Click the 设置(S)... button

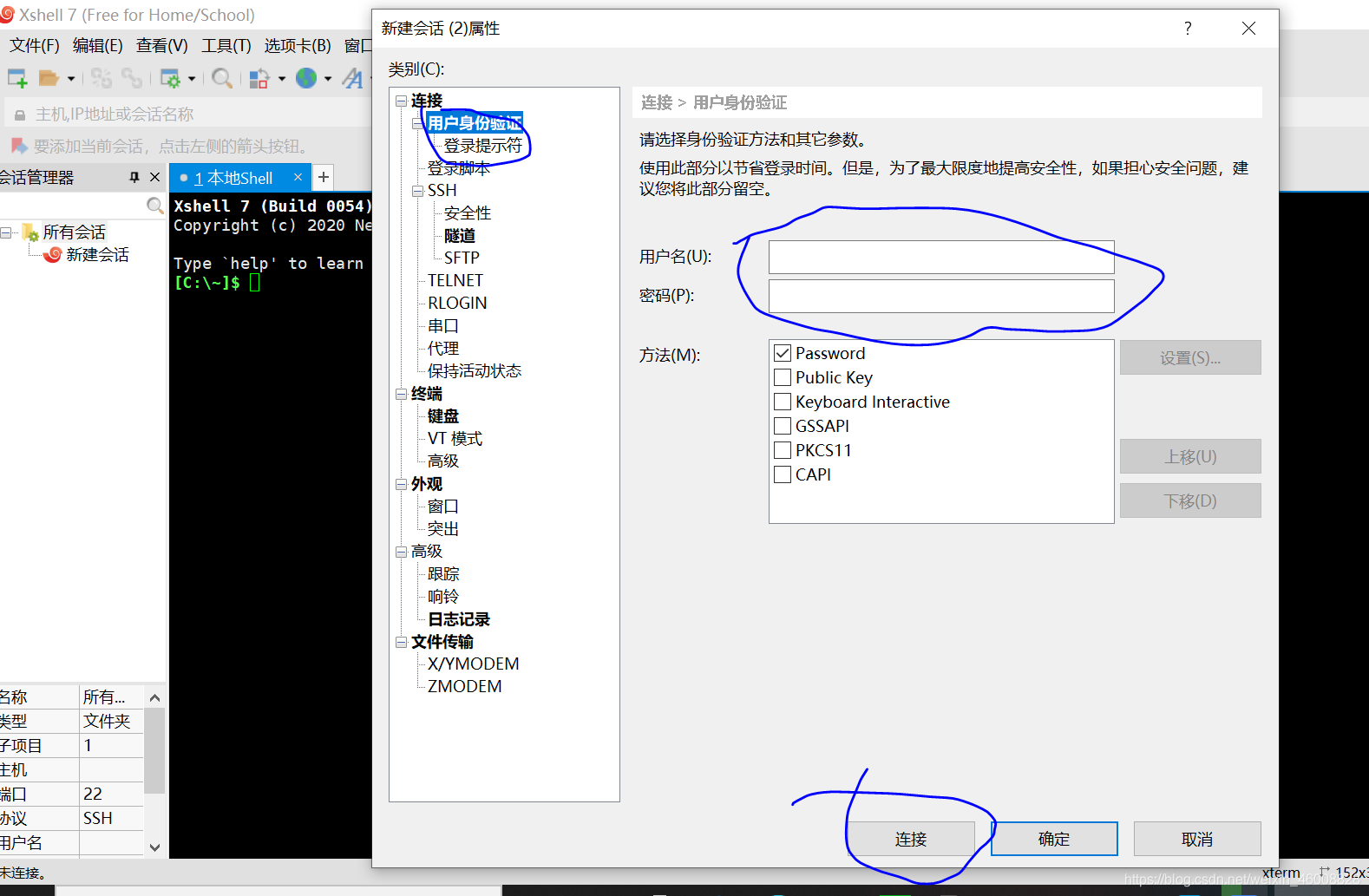pyautogui.click(x=1190, y=357)
